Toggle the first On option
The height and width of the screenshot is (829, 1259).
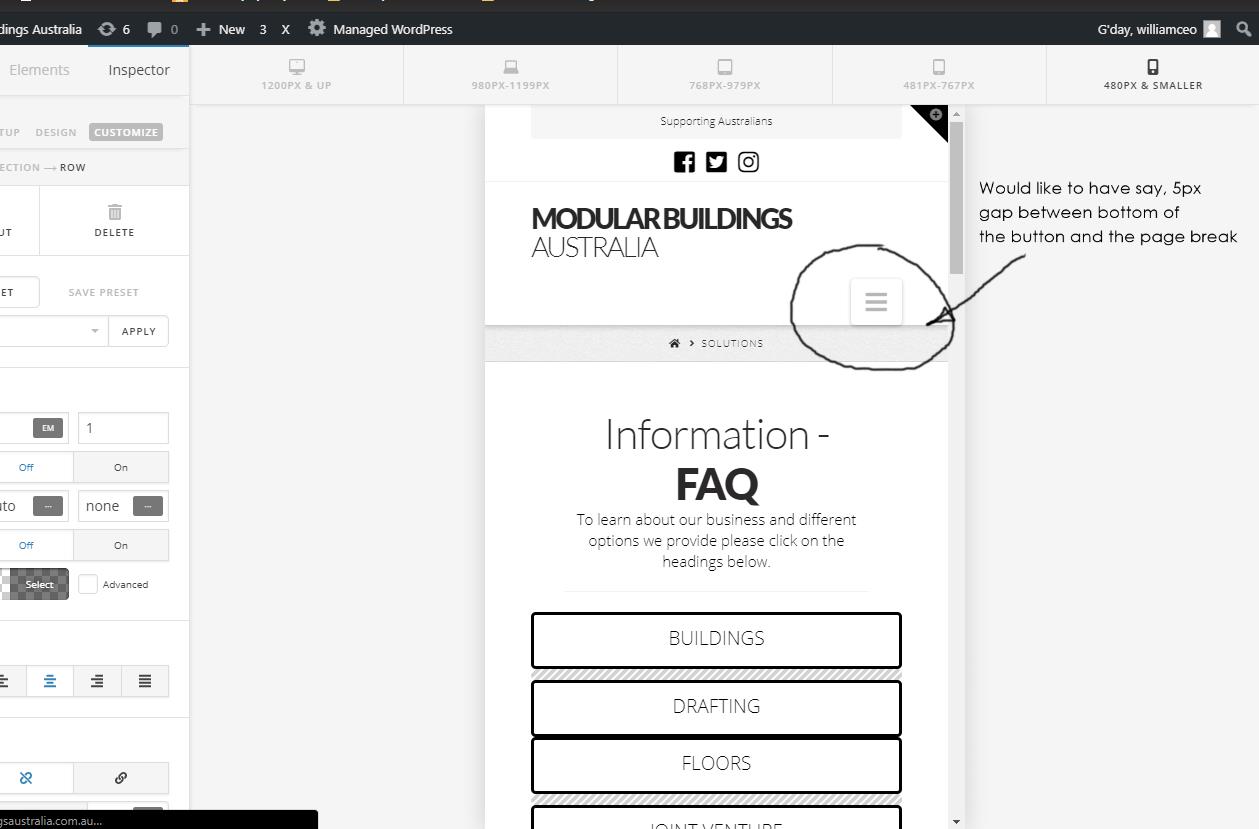(x=121, y=467)
